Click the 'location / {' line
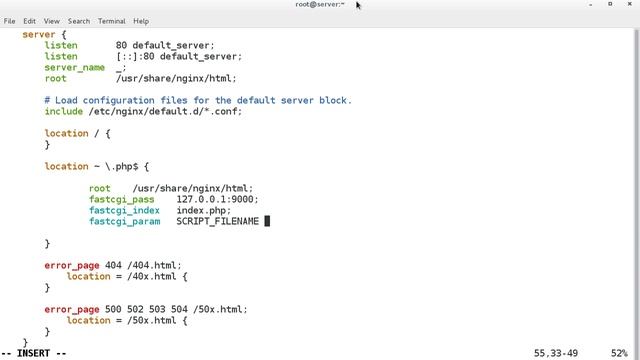This screenshot has height=360, width=640. pyautogui.click(x=78, y=133)
